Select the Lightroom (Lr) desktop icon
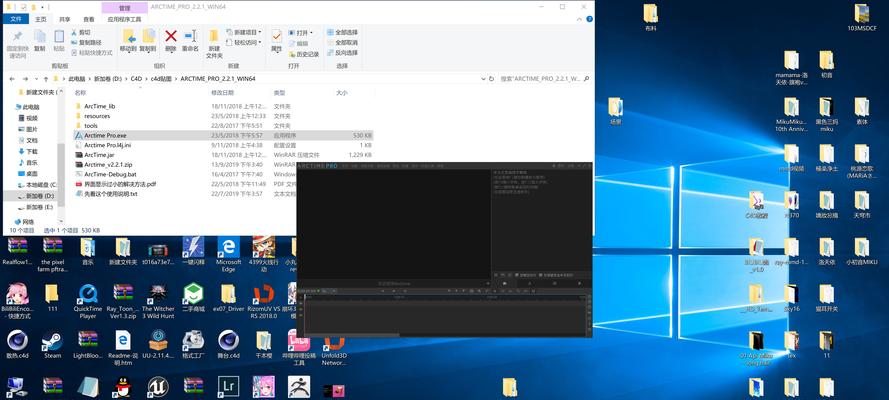This screenshot has width=889, height=400. [228, 386]
